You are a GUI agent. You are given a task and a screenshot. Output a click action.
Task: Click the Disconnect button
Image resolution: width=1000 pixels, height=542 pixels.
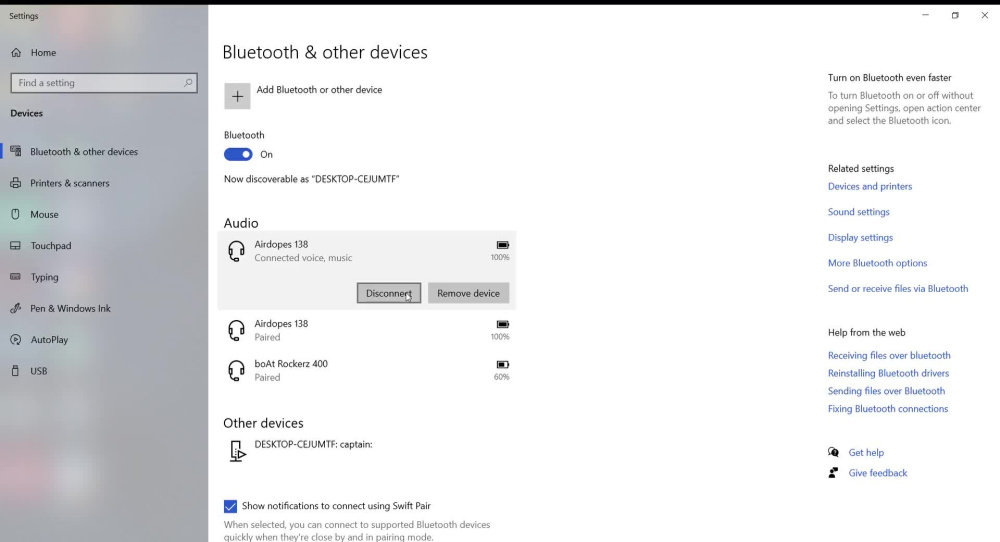pyautogui.click(x=388, y=293)
